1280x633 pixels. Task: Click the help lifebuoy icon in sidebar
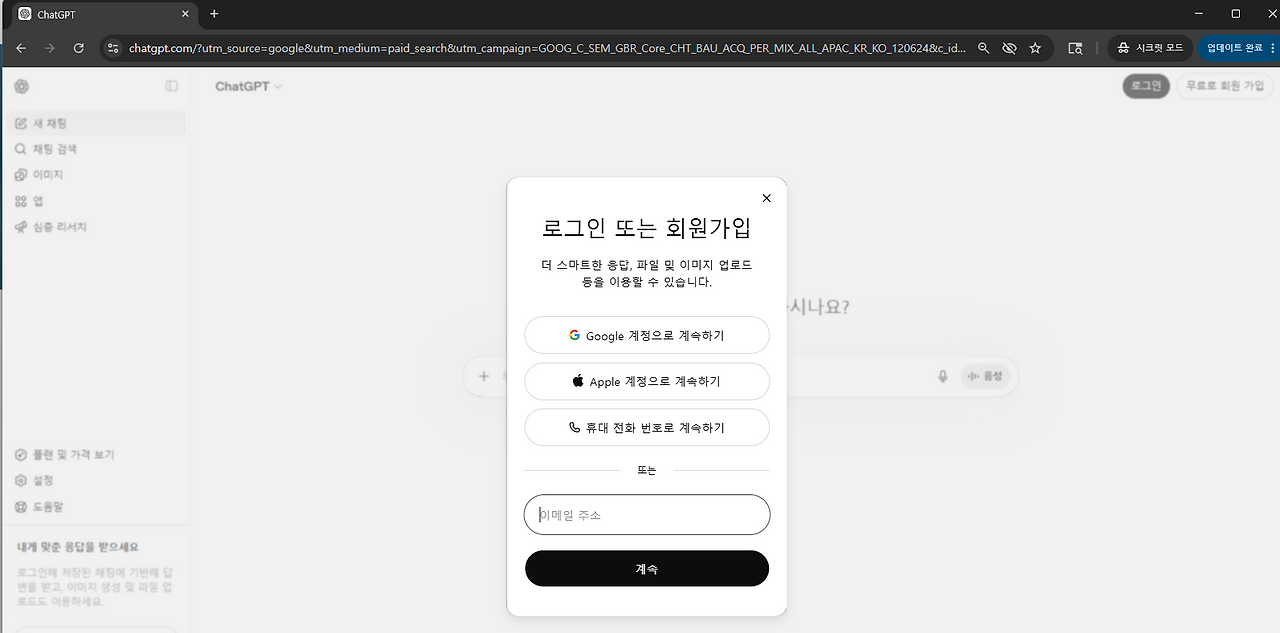tap(21, 506)
